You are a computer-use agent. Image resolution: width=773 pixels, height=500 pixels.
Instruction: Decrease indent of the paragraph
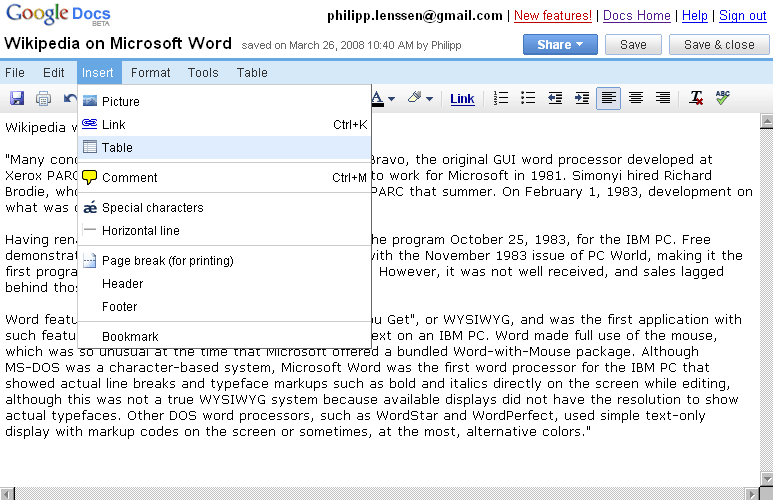pyautogui.click(x=555, y=98)
